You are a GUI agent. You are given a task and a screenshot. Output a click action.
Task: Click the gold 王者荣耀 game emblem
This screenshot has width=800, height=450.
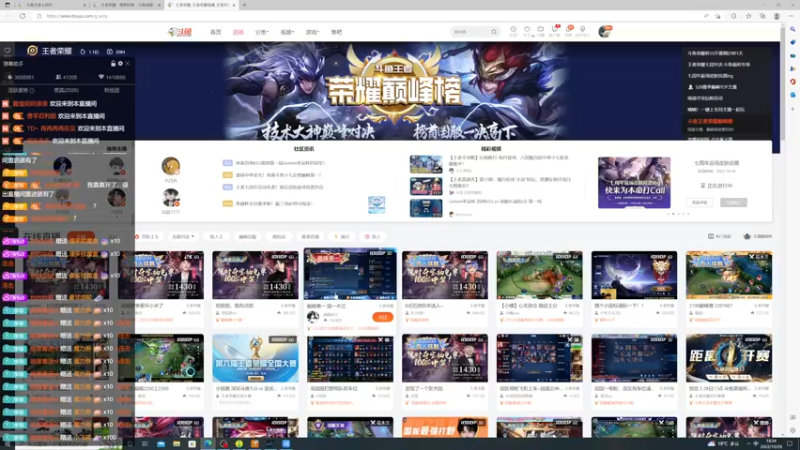32,51
